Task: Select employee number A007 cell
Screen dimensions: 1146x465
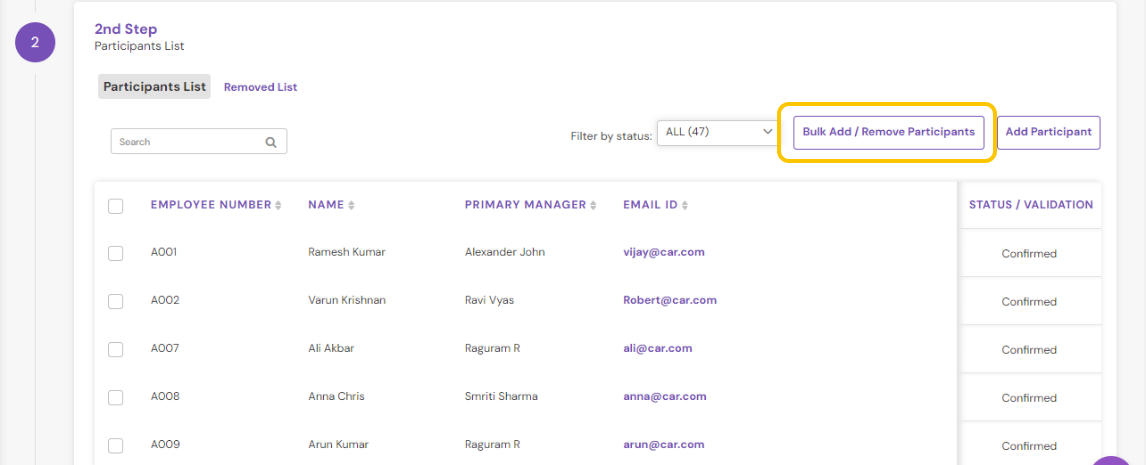Action: point(164,349)
